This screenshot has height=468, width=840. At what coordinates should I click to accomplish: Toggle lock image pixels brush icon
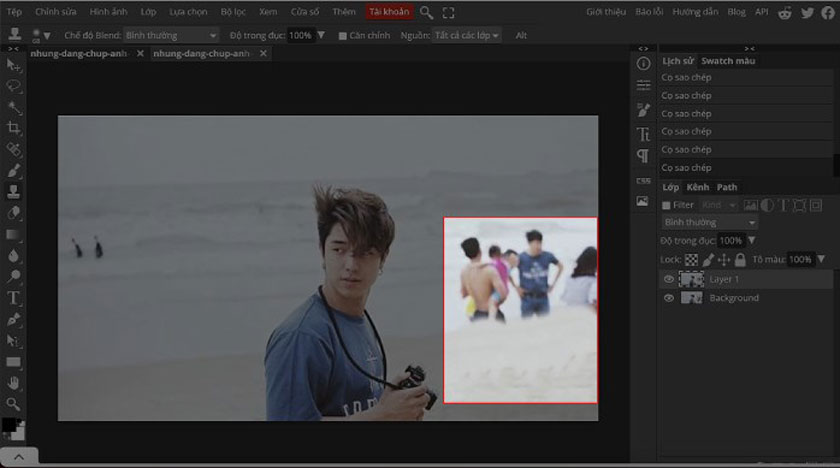coord(708,260)
